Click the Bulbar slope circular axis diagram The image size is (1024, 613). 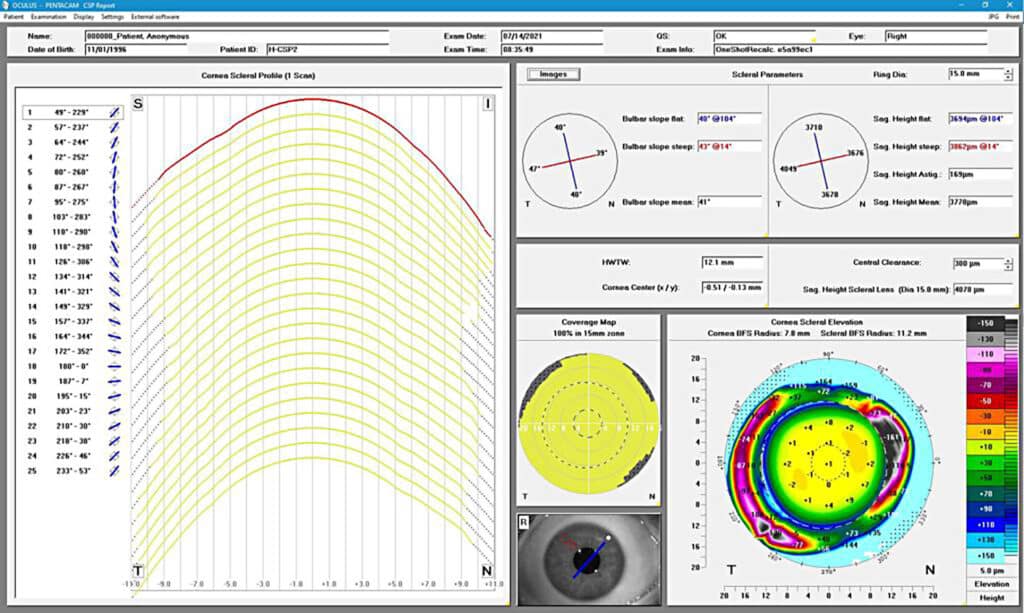(570, 161)
